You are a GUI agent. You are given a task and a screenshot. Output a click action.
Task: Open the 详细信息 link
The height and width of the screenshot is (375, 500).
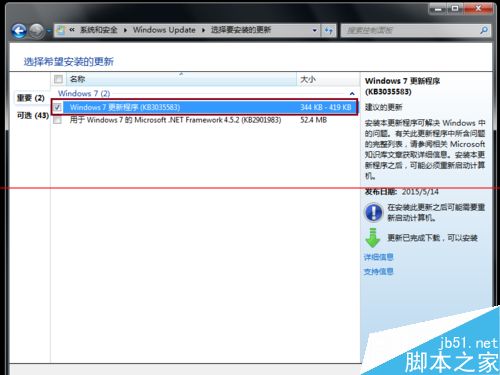tap(378, 257)
